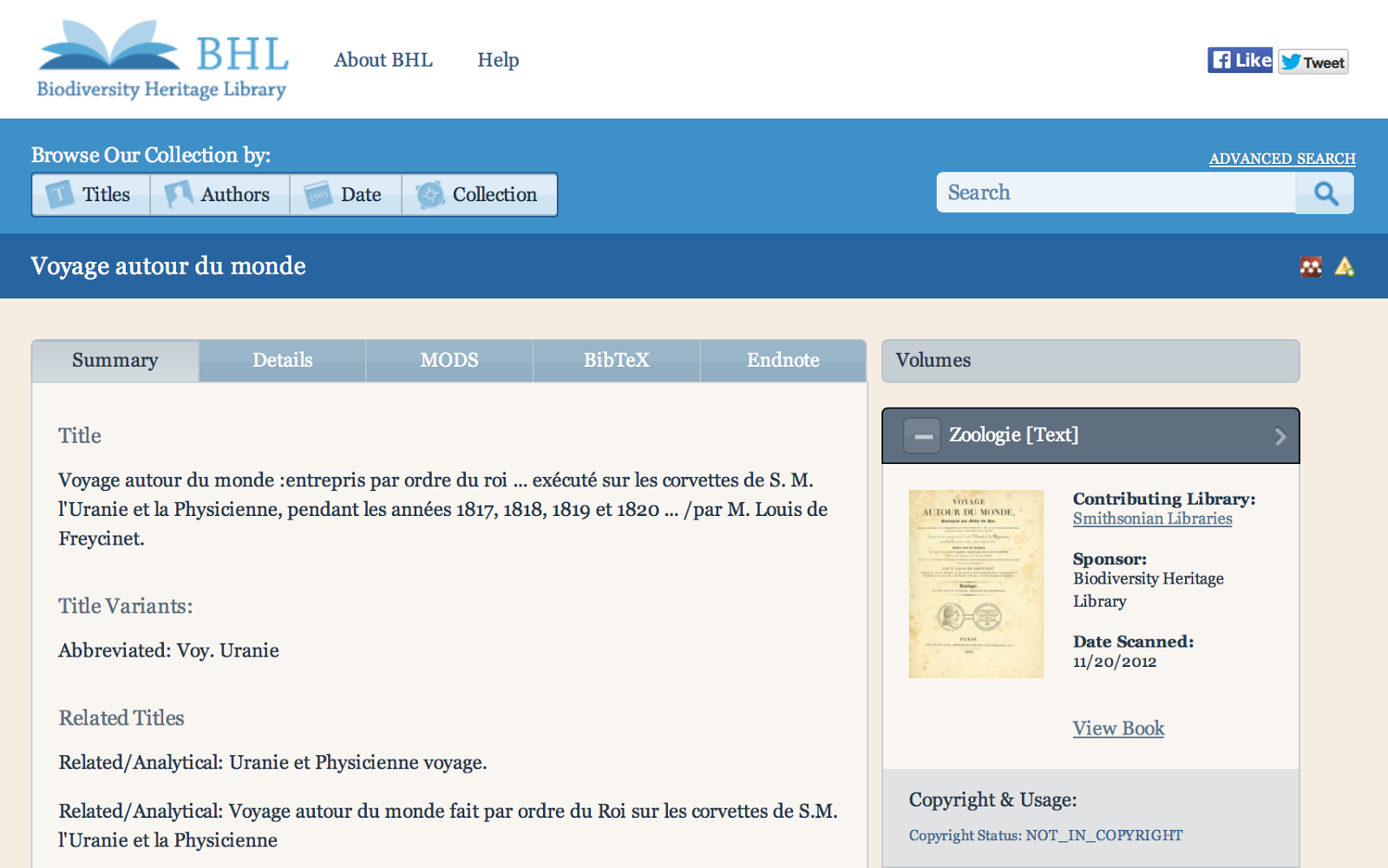Open the MODS tab

pos(449,361)
